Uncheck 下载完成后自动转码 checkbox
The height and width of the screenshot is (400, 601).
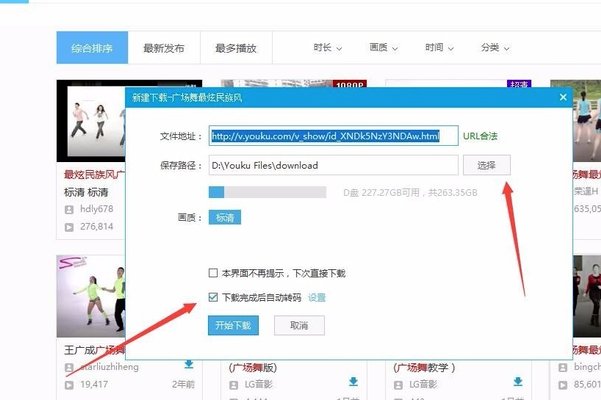tap(213, 297)
